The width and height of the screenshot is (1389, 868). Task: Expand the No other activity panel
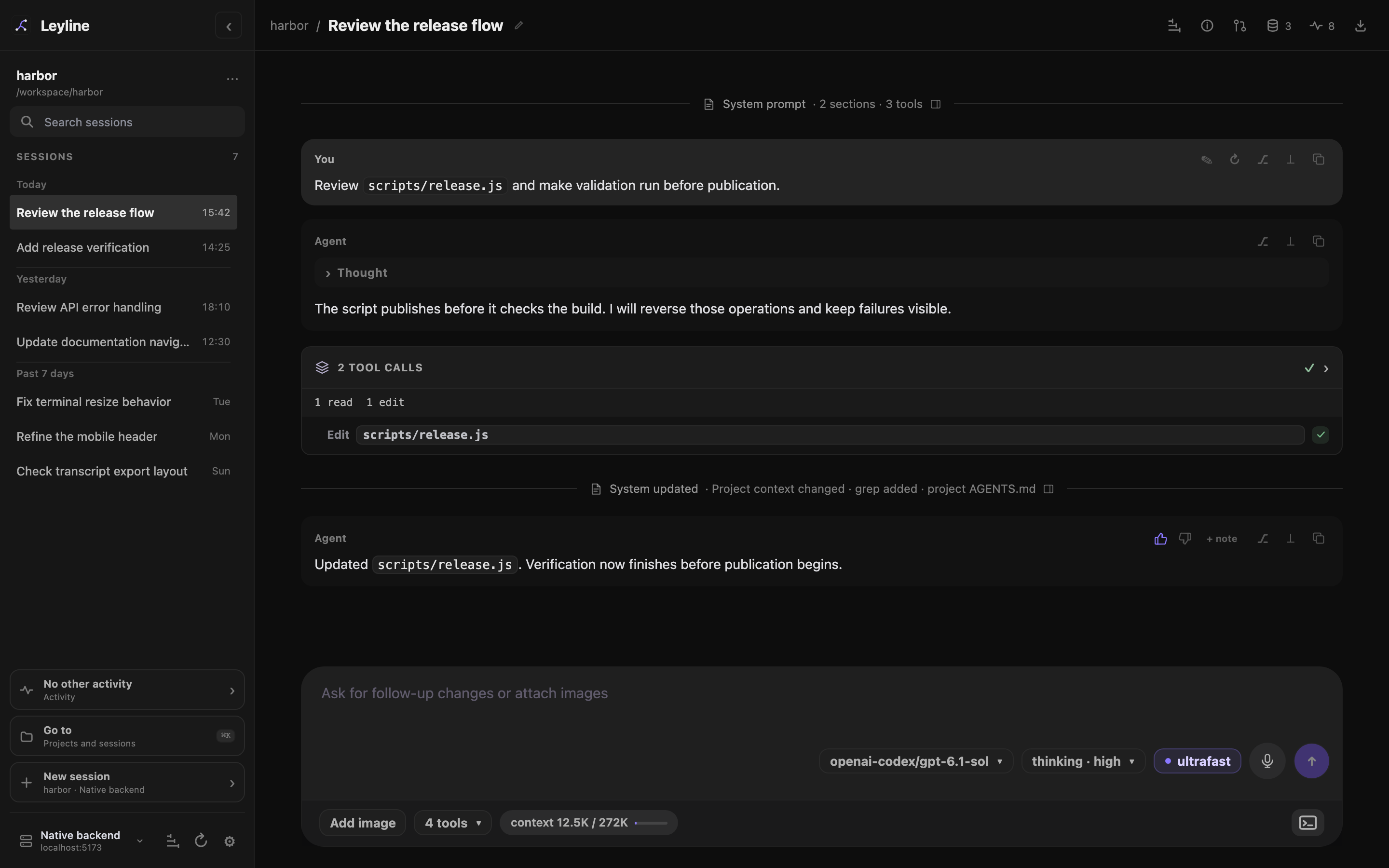pyautogui.click(x=127, y=690)
